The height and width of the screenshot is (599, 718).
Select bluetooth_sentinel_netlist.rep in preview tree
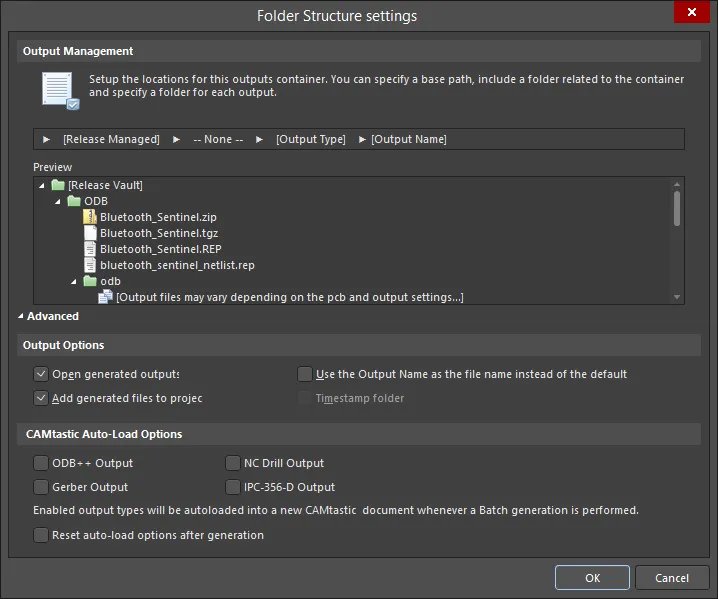click(x=177, y=265)
